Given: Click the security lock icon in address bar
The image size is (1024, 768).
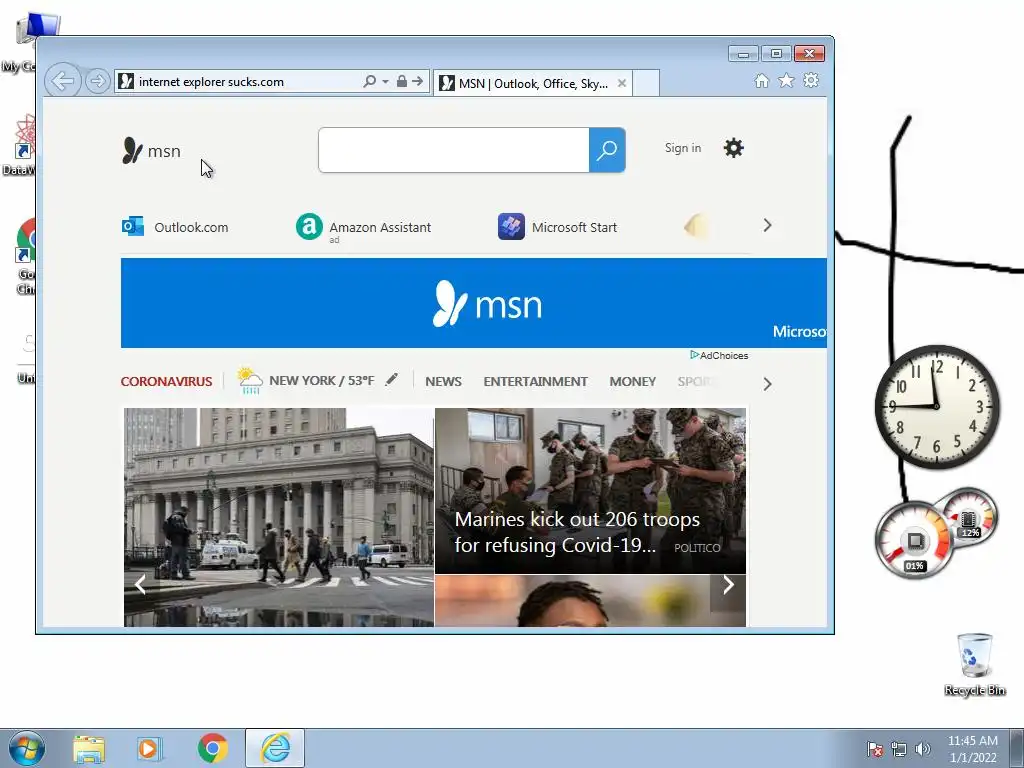Looking at the screenshot, I should coord(402,81).
